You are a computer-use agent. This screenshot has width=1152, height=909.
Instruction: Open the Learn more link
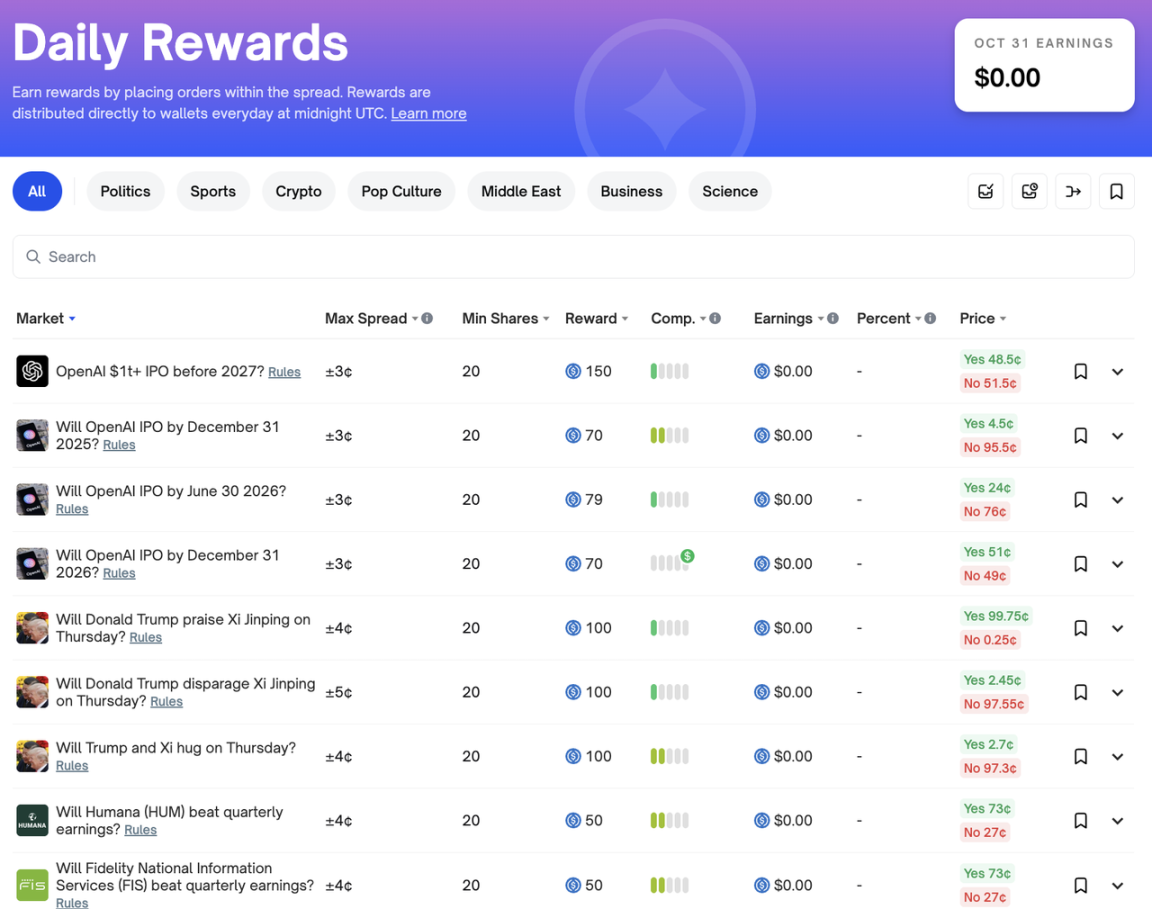click(x=428, y=114)
